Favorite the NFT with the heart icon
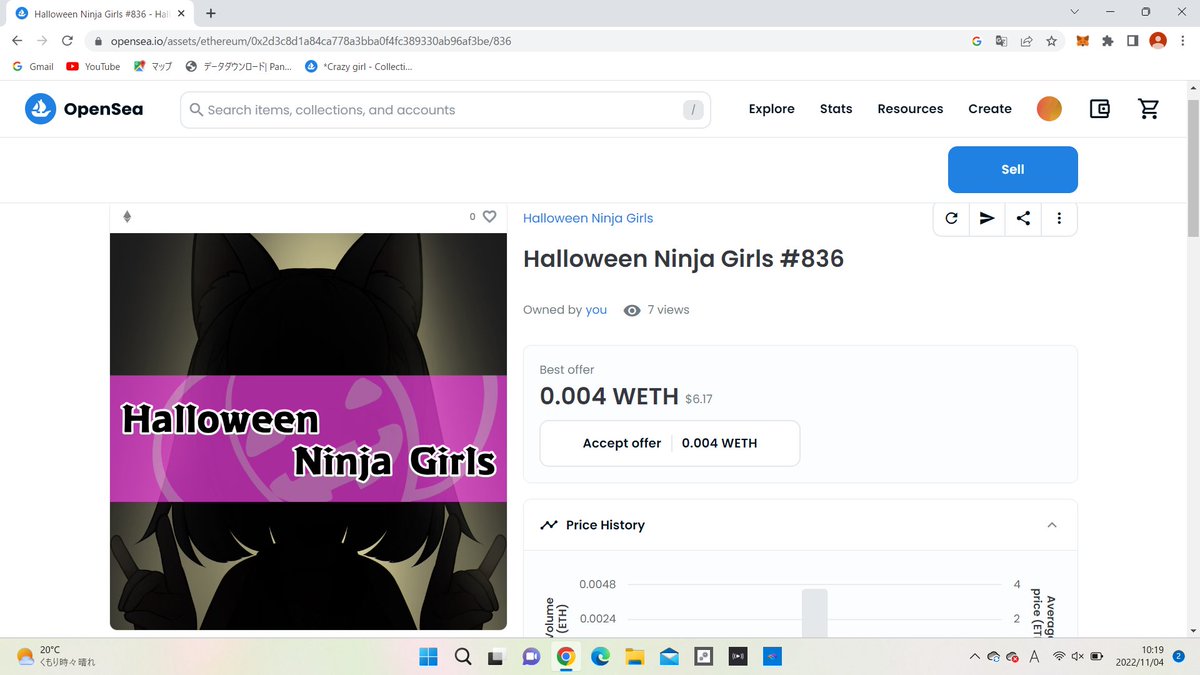 coord(489,216)
